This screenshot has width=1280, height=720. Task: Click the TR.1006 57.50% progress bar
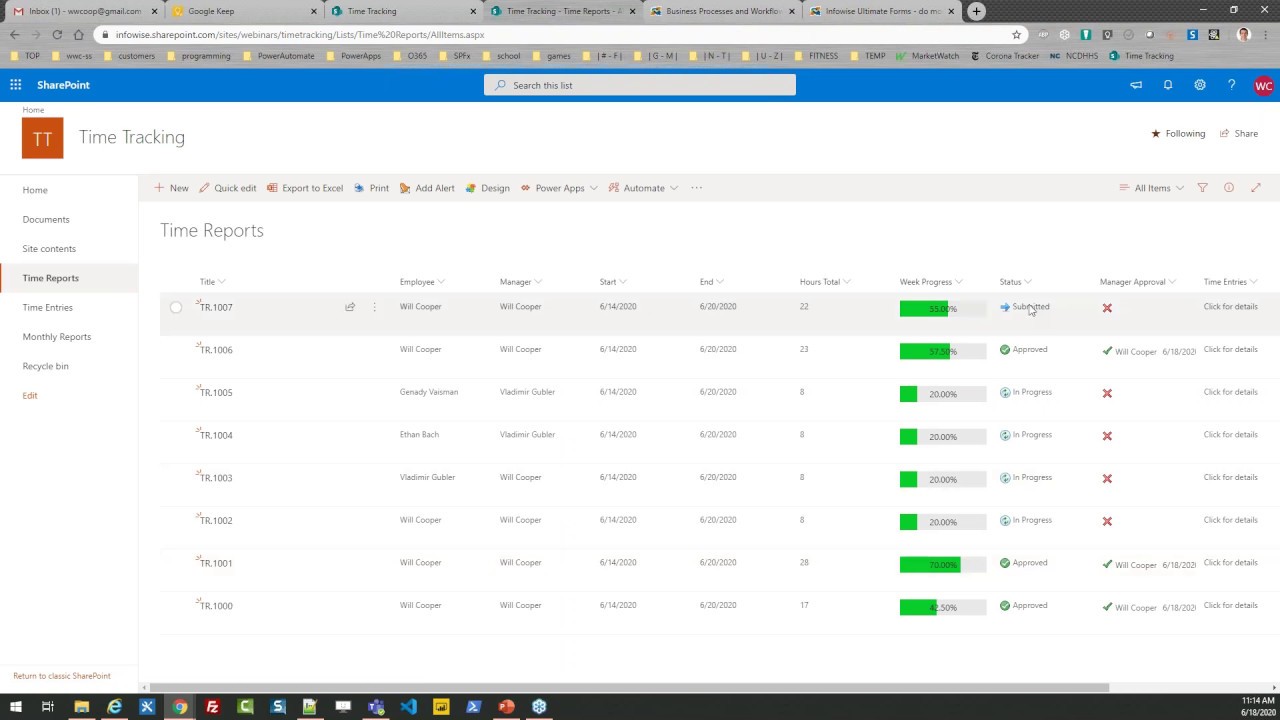click(x=943, y=351)
